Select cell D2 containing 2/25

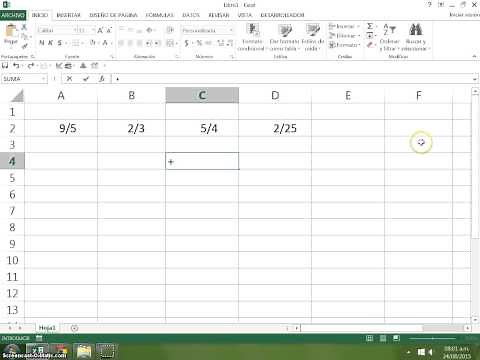coord(275,128)
